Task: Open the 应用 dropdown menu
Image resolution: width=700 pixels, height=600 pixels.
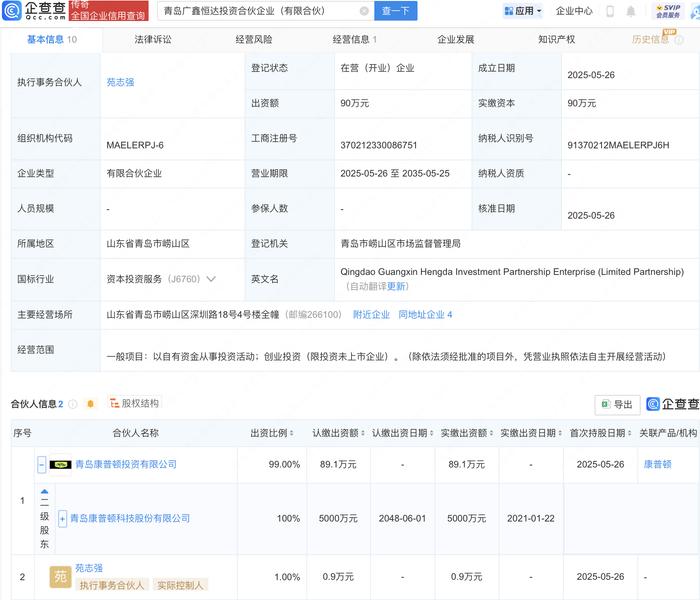Action: pos(522,11)
